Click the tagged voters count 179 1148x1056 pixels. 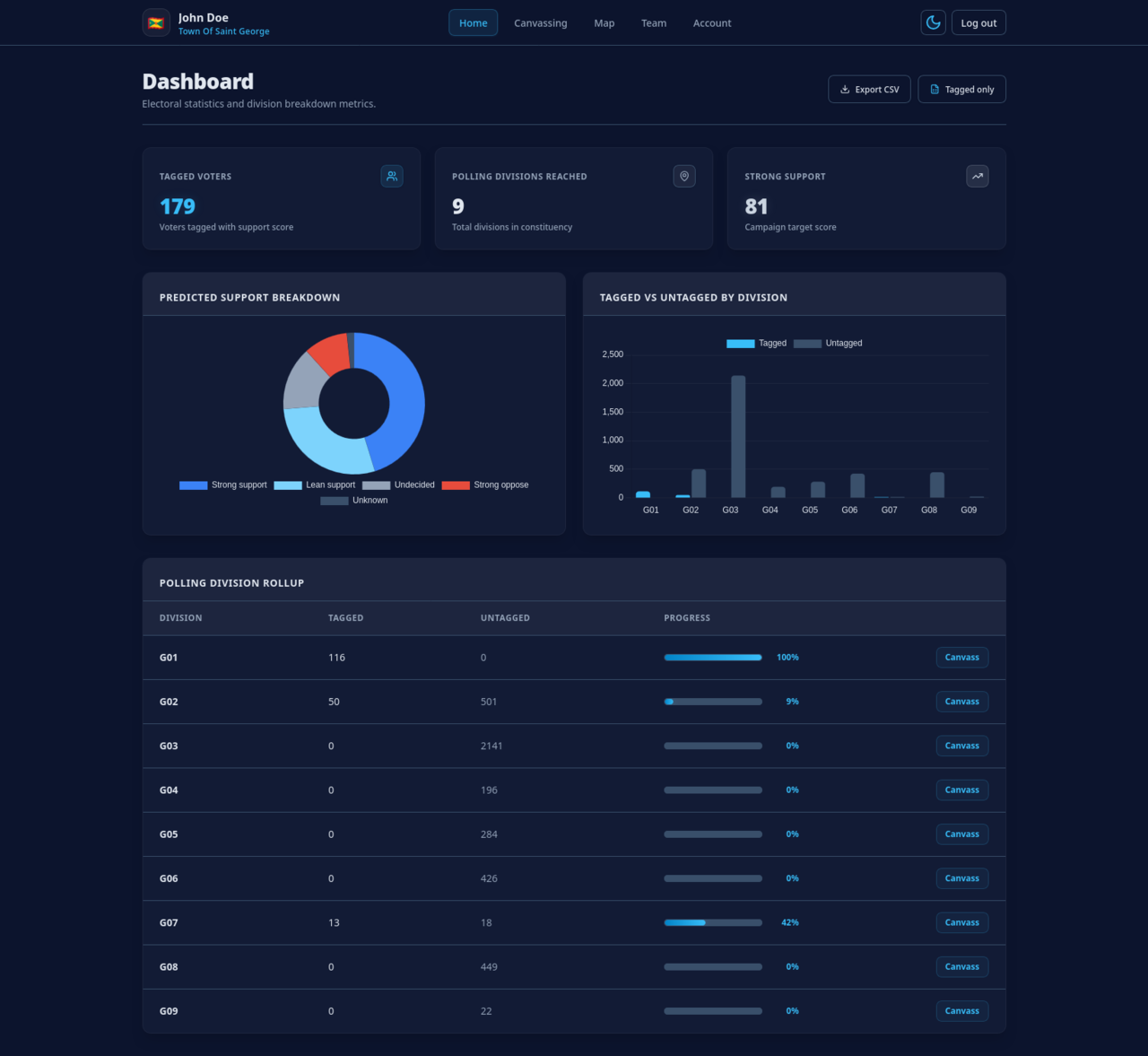178,206
